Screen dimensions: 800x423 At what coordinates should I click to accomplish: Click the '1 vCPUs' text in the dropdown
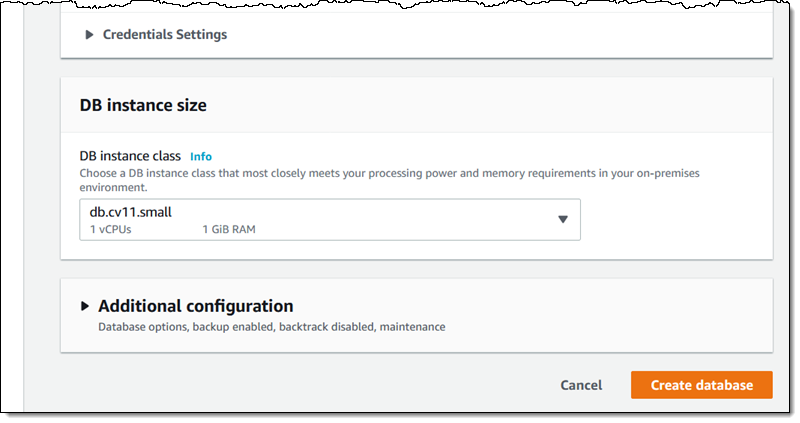pyautogui.click(x=110, y=229)
